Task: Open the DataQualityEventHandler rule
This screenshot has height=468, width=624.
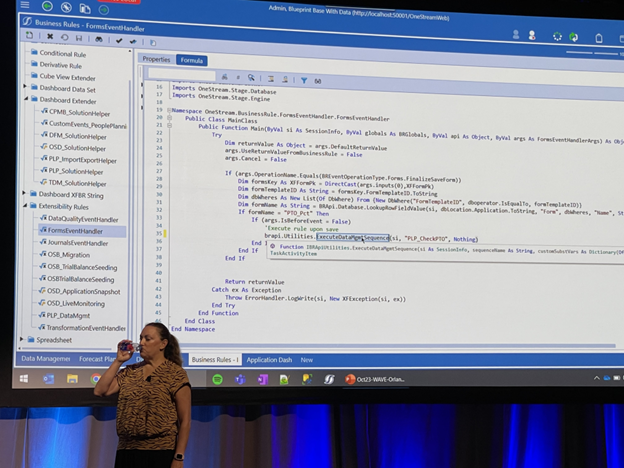Action: click(x=83, y=219)
